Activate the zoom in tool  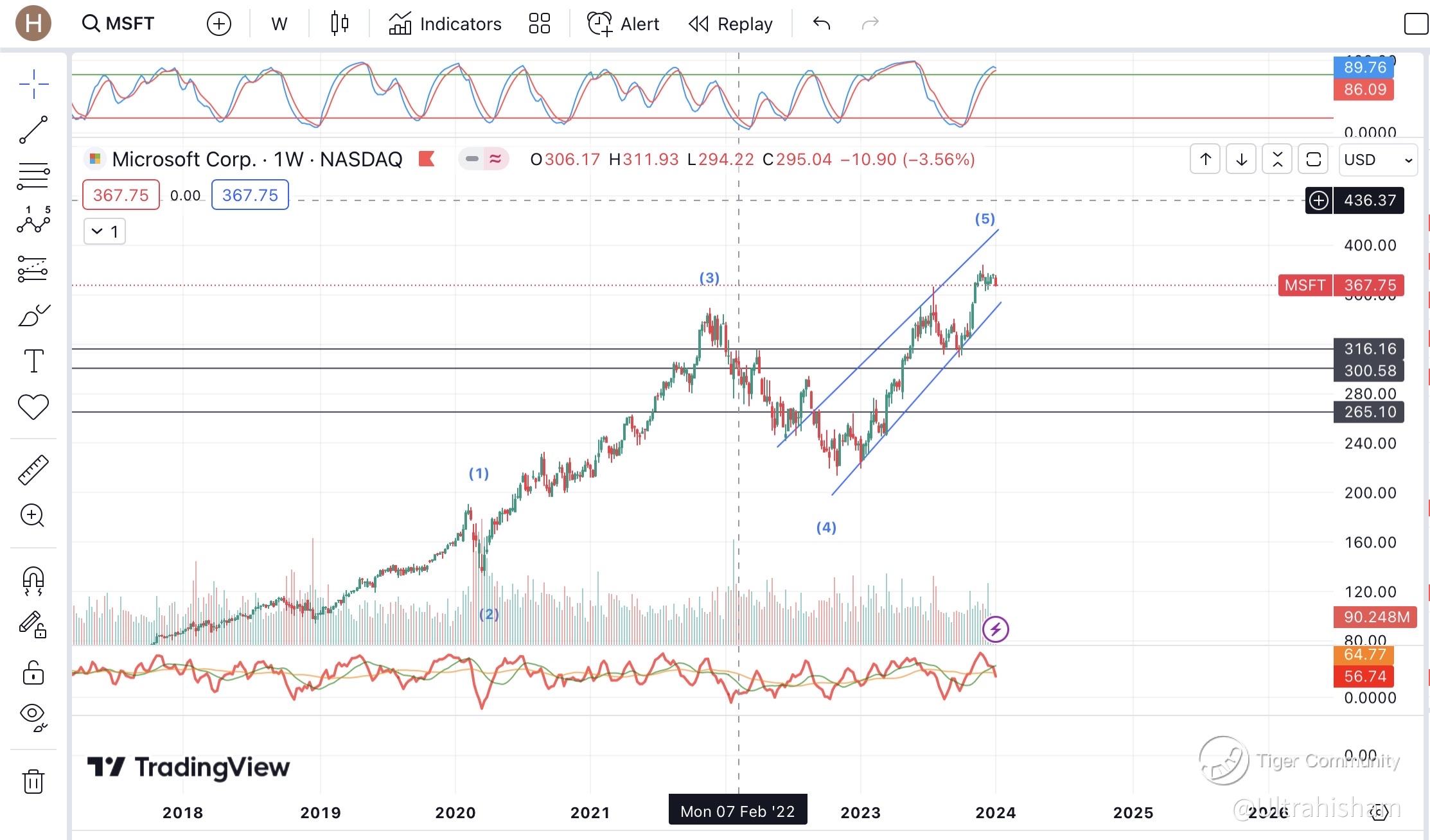(x=33, y=516)
